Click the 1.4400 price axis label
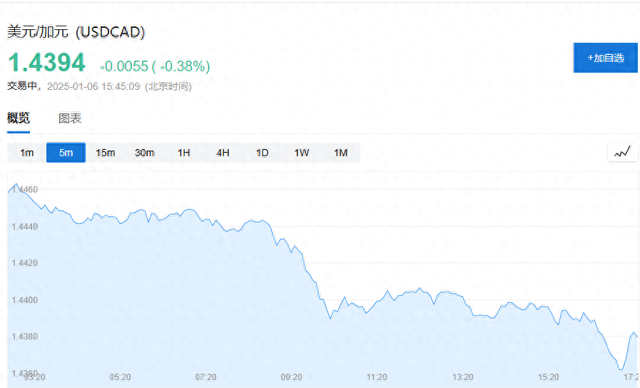 coord(24,300)
